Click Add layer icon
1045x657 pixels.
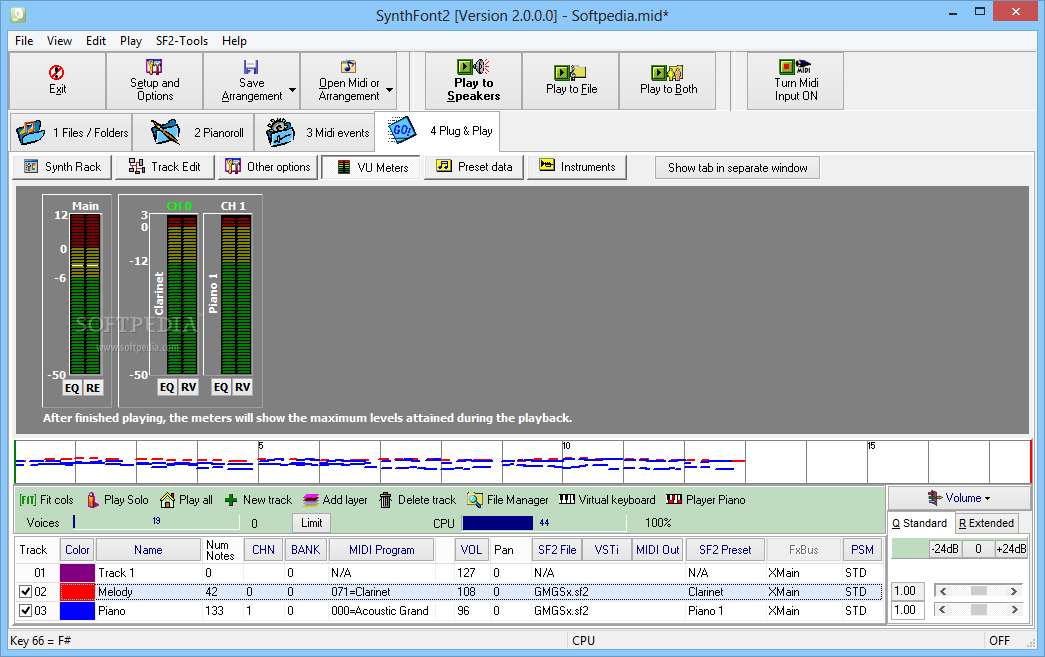click(x=311, y=500)
